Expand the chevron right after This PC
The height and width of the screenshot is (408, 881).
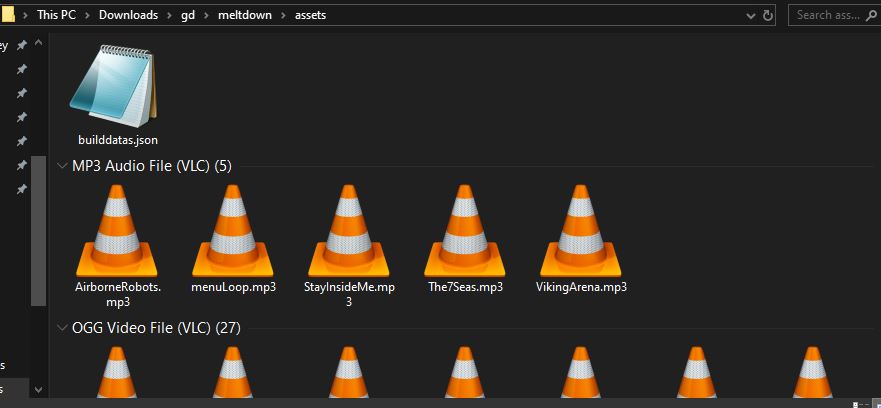pyautogui.click(x=87, y=15)
